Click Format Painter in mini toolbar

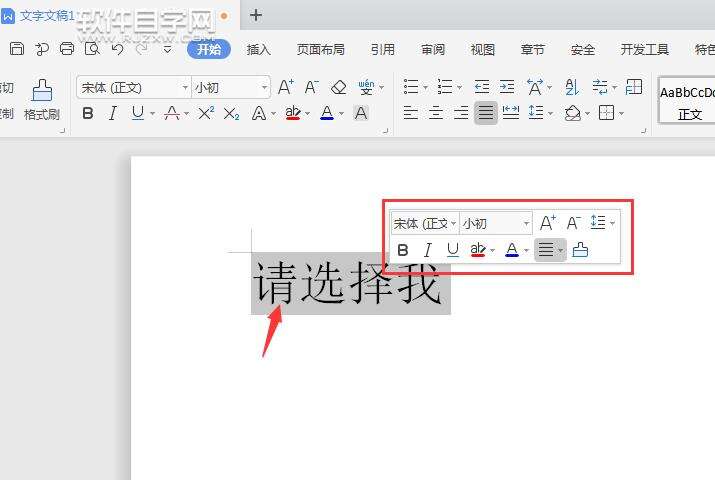click(580, 250)
